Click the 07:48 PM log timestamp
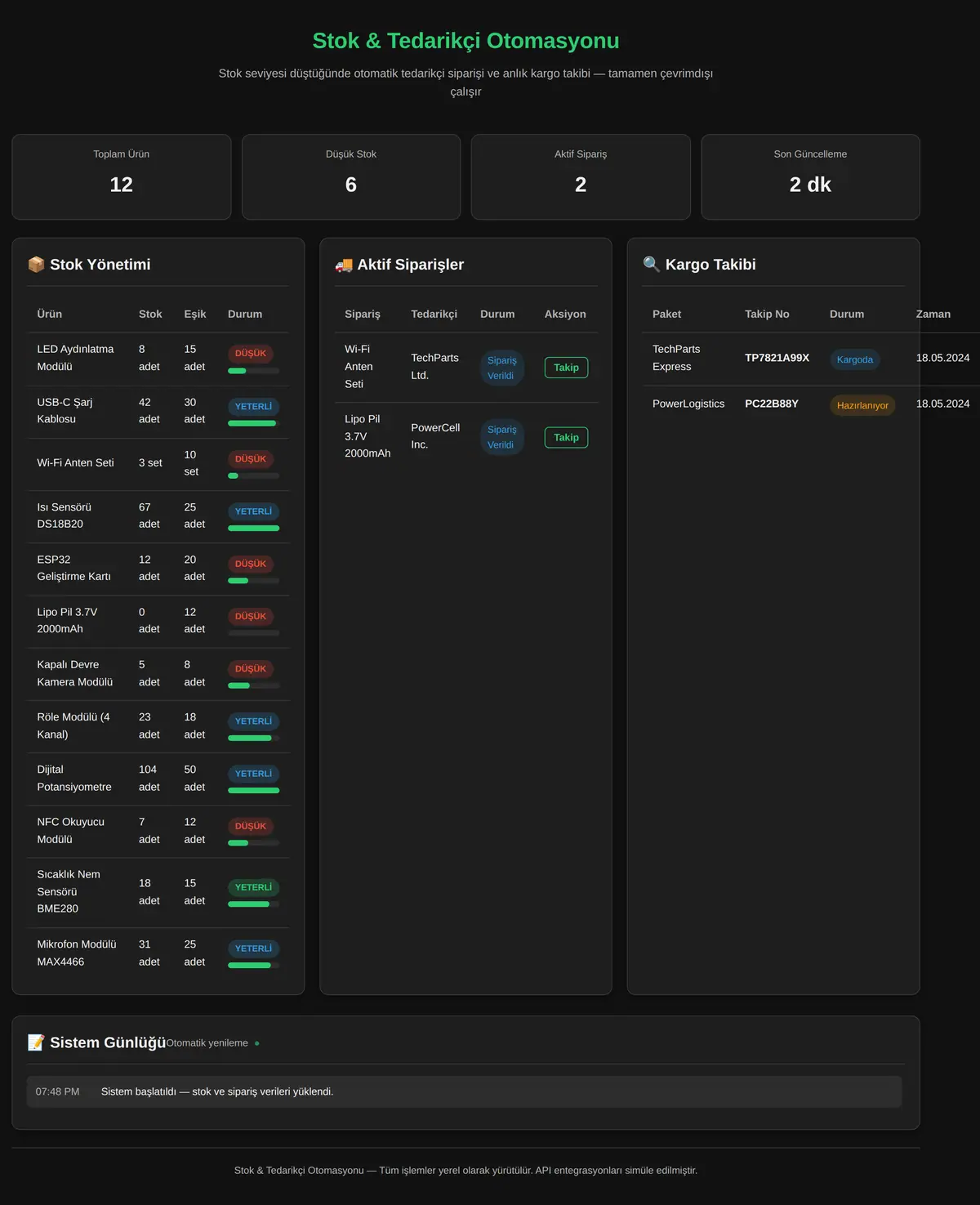Viewport: 980px width, 1205px height. pos(58,1091)
